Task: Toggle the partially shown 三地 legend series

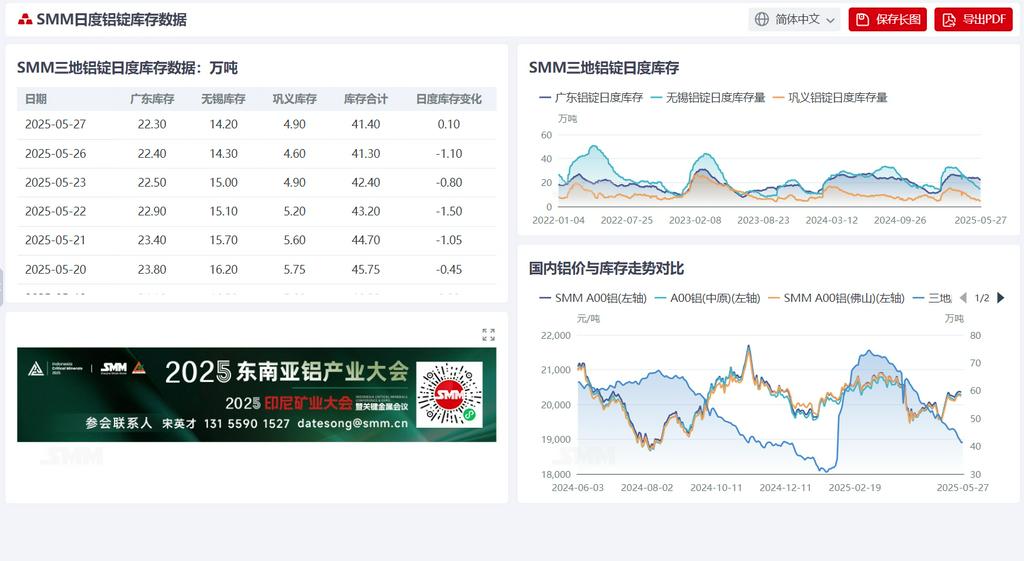Action: 932,298
